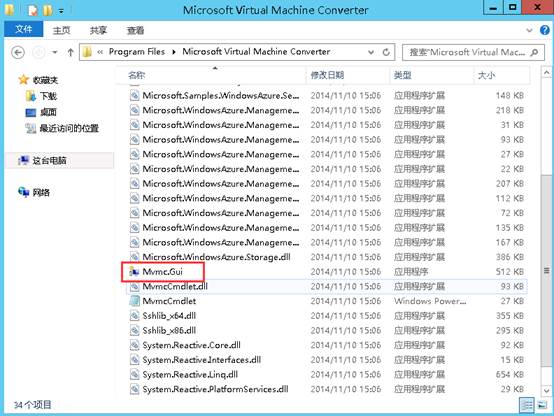Open 最近访问的位置 in sidebar
Screen dimensions: 554x416
pos(69,128)
